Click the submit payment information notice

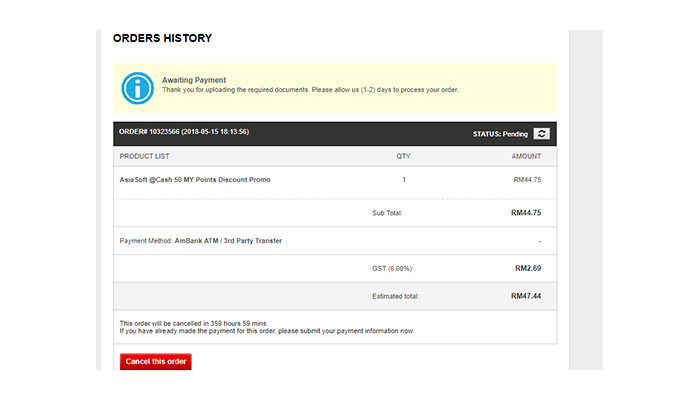(267, 331)
